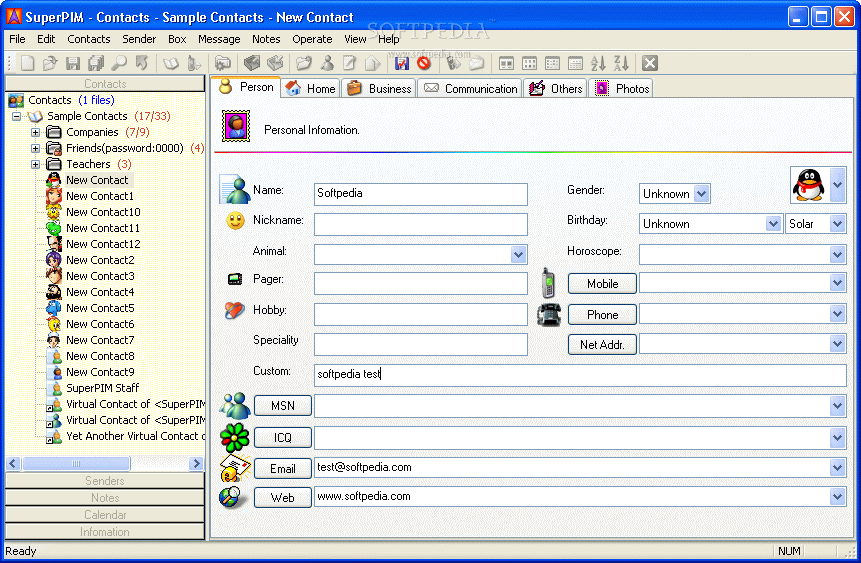Select SuperPIM Staff contact
This screenshot has width=861, height=563.
103,388
